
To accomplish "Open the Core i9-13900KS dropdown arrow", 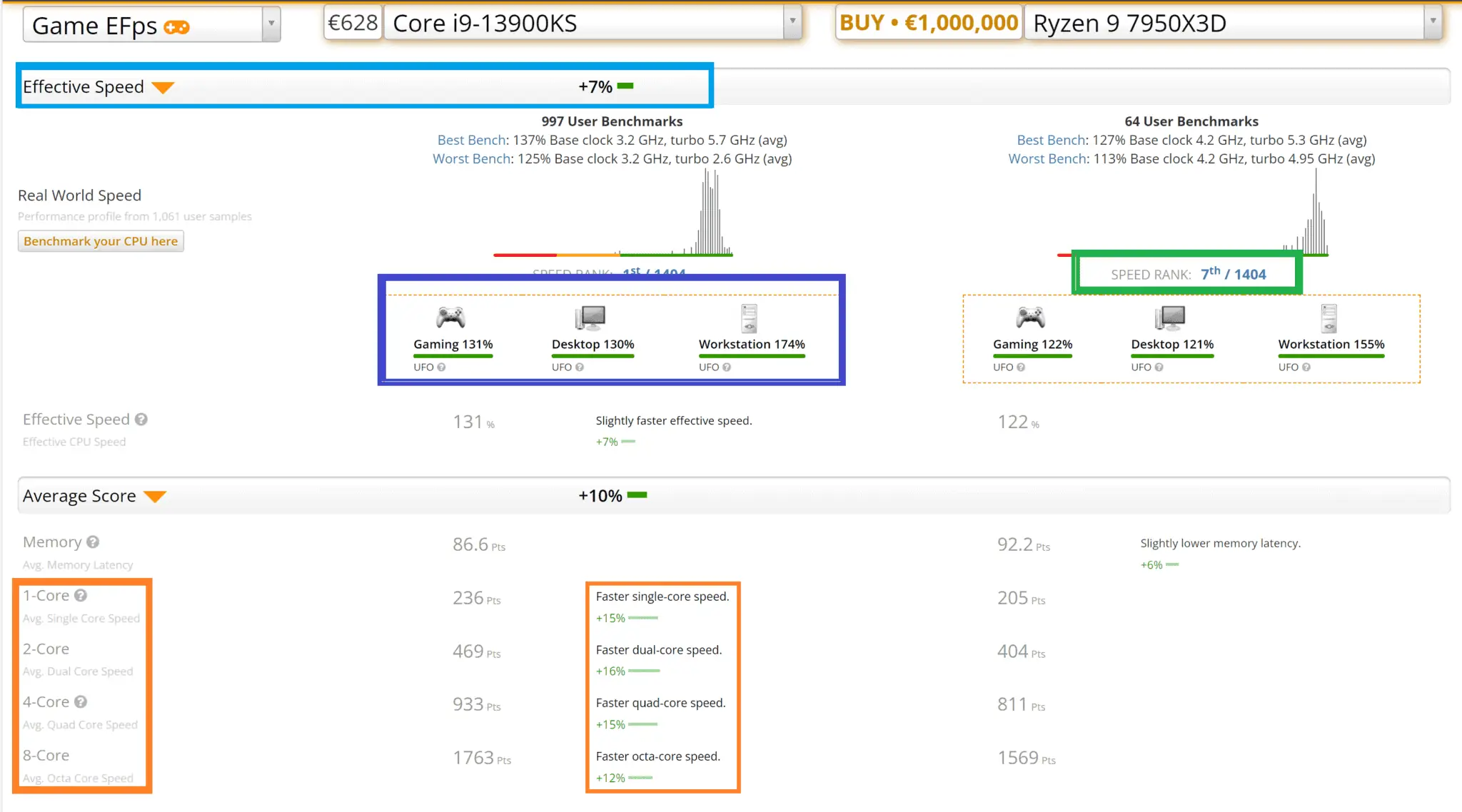I will pyautogui.click(x=792, y=23).
